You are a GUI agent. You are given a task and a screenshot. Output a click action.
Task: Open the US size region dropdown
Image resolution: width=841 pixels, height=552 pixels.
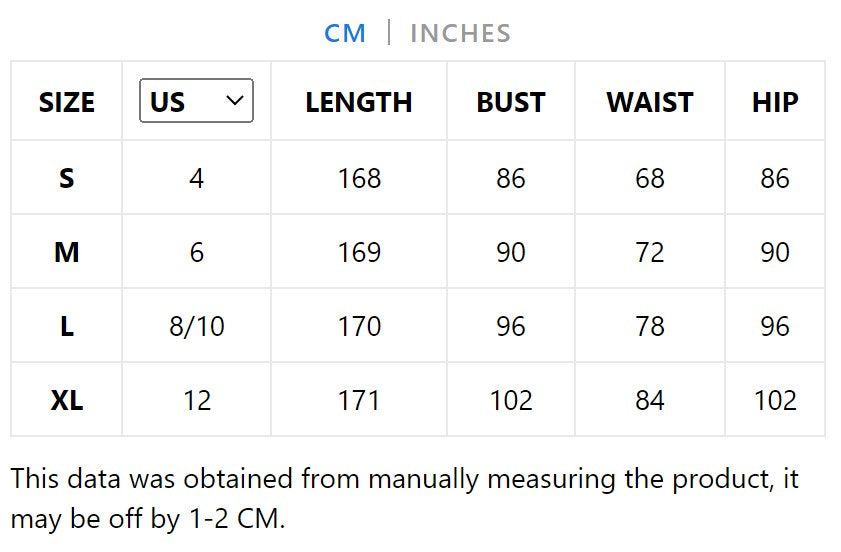(196, 101)
